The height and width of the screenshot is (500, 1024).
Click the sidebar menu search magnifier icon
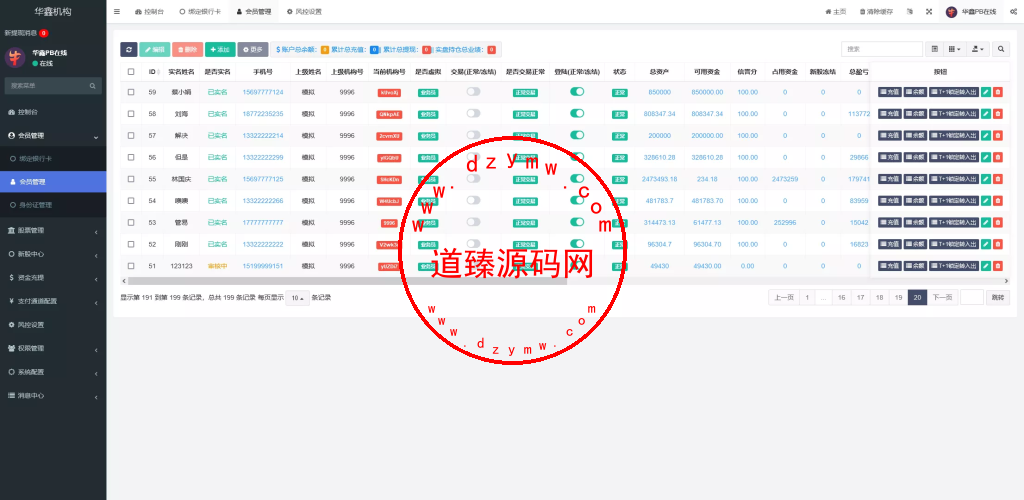(x=93, y=86)
